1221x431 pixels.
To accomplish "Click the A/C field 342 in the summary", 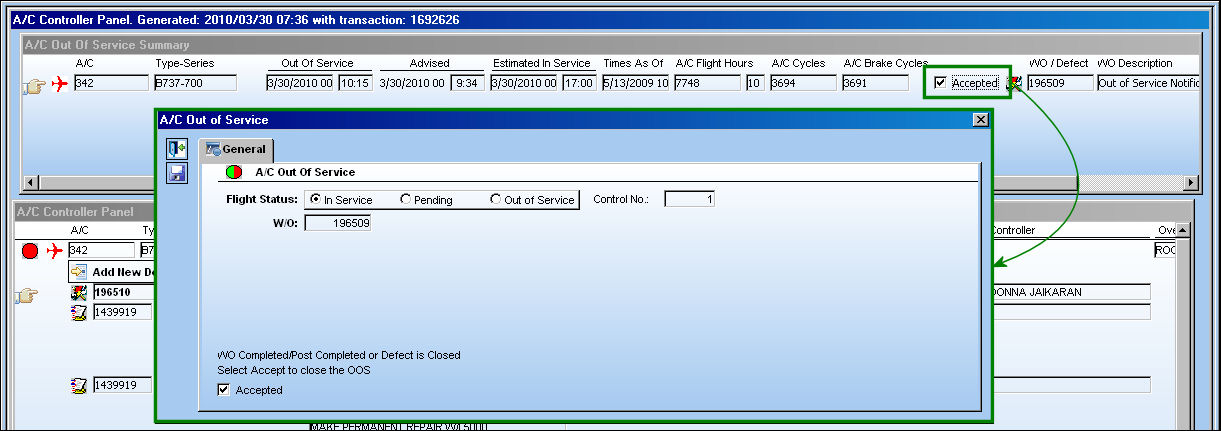I will tap(110, 83).
